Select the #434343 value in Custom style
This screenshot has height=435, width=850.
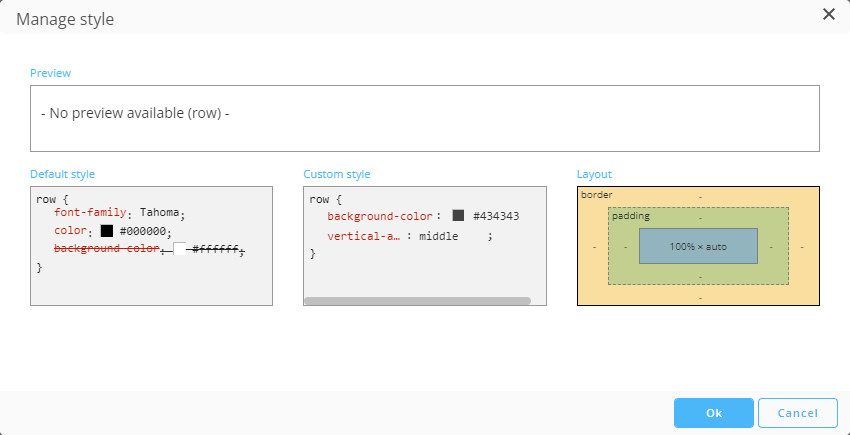point(495,216)
